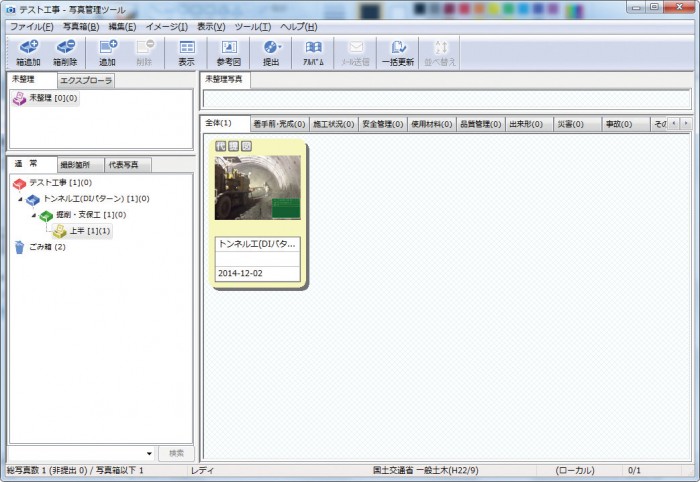Screen dimensions: 700x482
Task: Click the 検索 search button
Action: click(x=176, y=453)
